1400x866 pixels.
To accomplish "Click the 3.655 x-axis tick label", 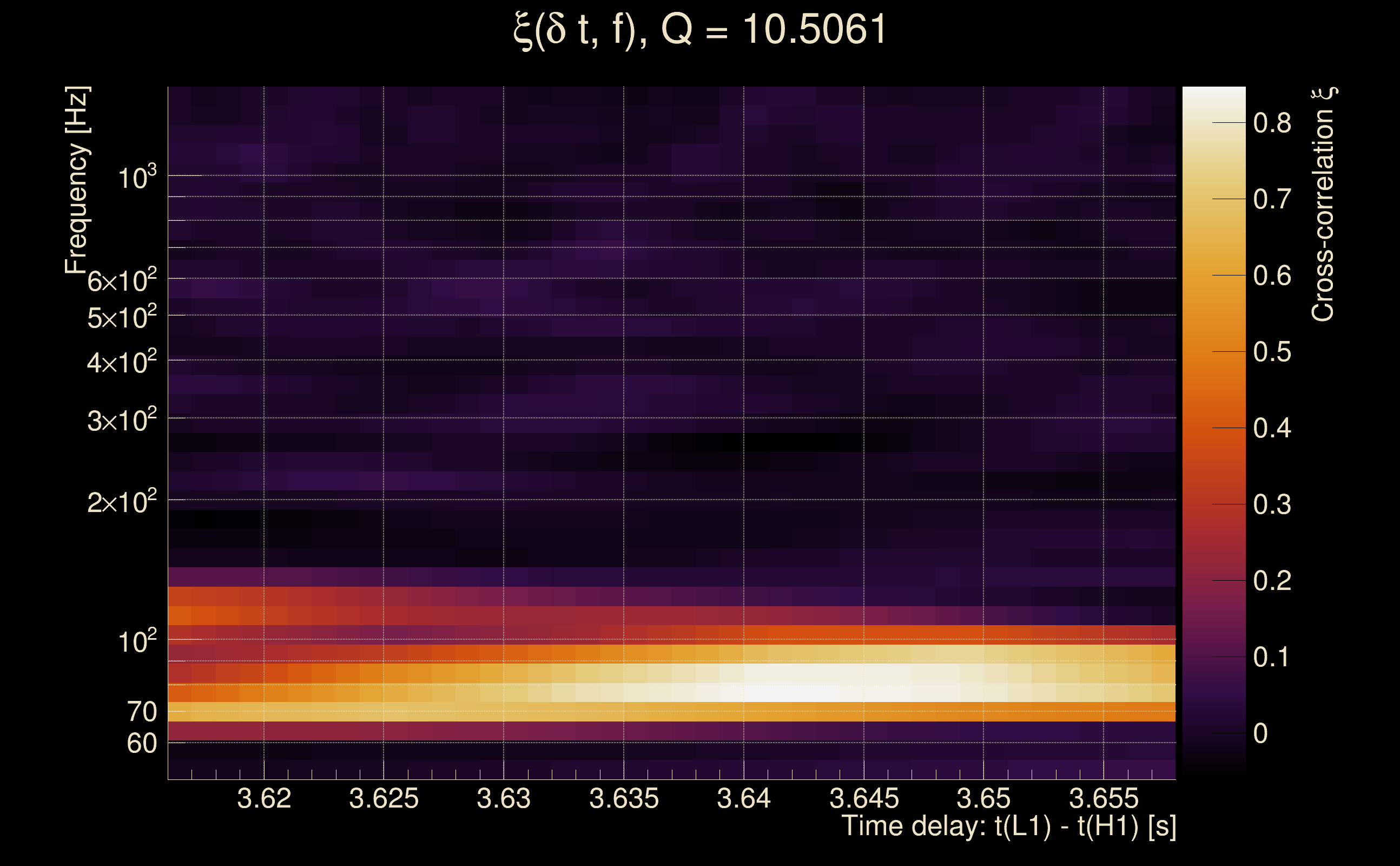I will pos(1104,798).
